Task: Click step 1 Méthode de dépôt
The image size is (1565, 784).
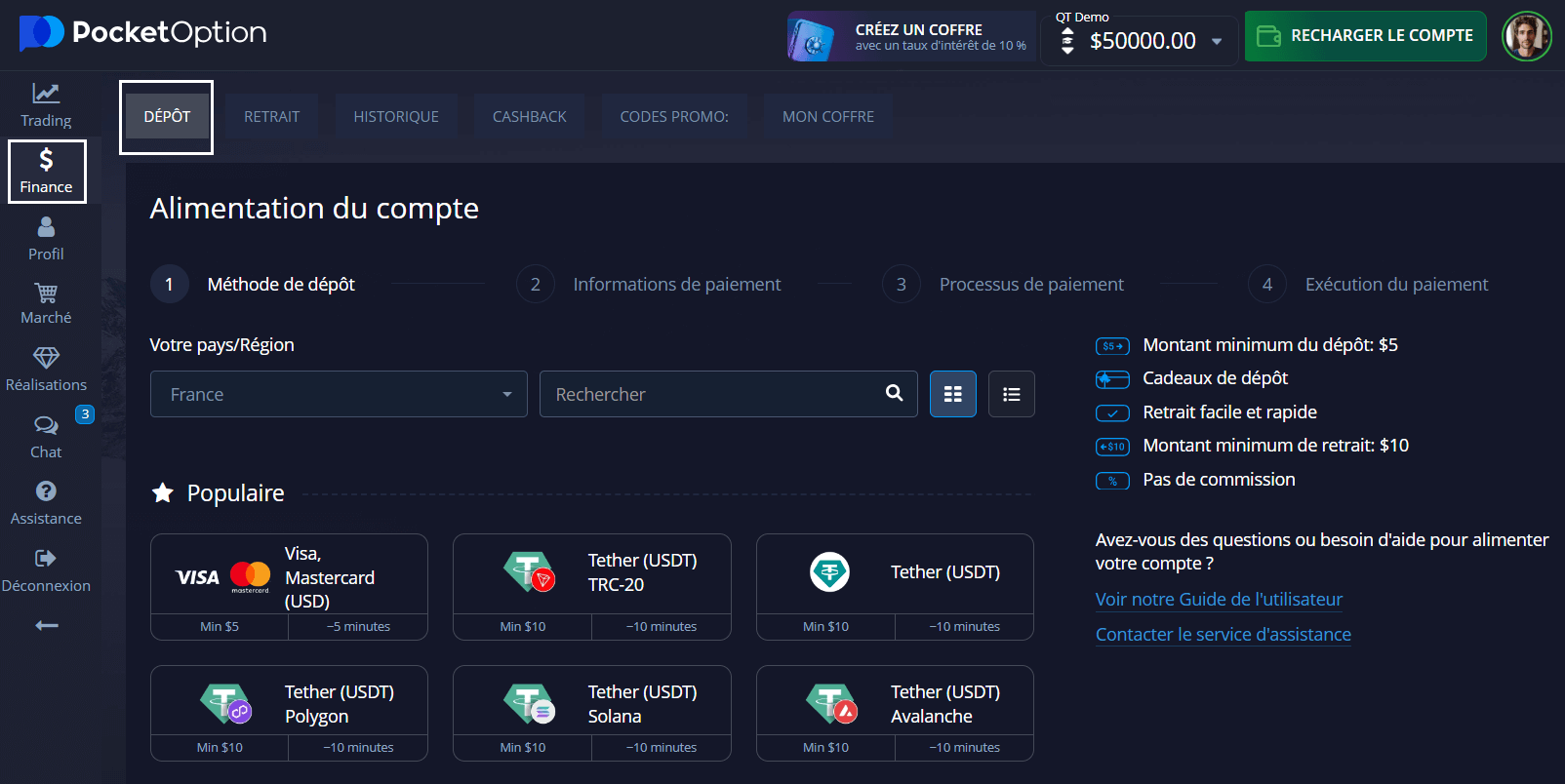Action: tap(253, 284)
